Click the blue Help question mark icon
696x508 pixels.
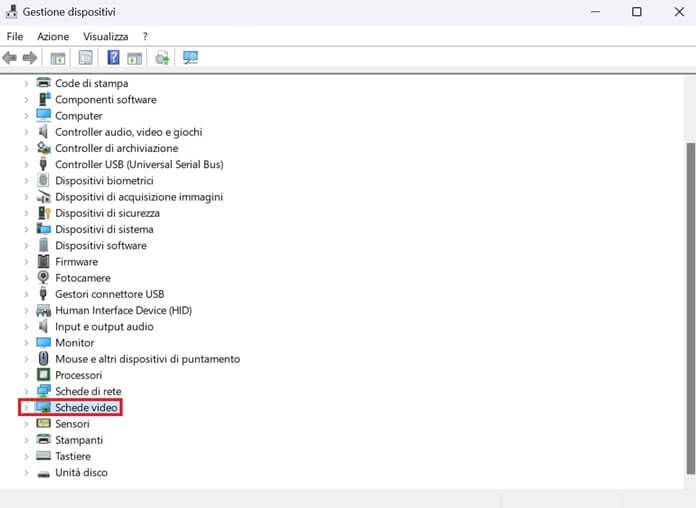click(x=113, y=58)
